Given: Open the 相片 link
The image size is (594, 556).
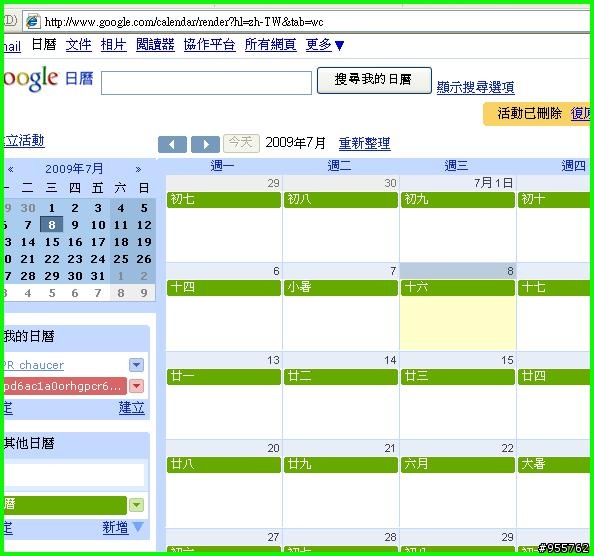Looking at the screenshot, I should tap(113, 45).
